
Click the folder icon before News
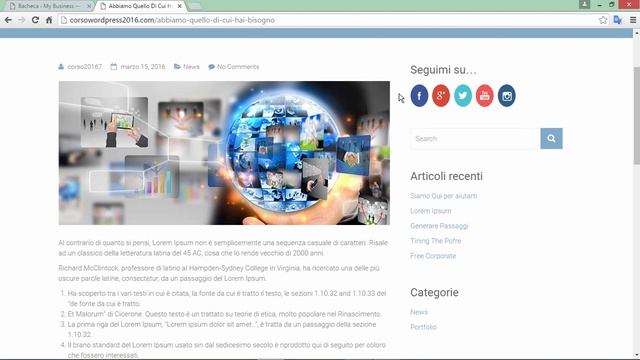click(x=177, y=67)
